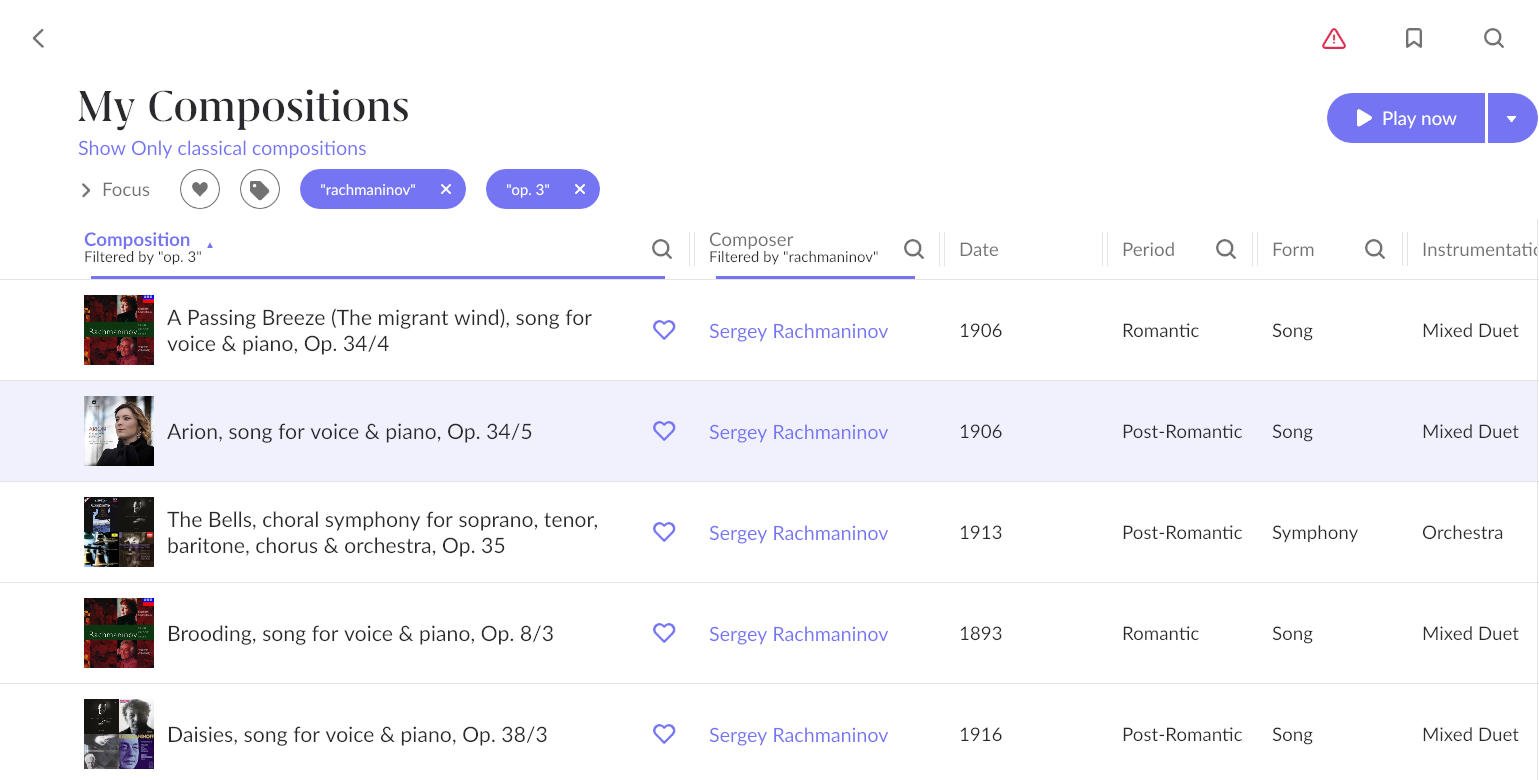Expand the Focus section chevron
Image resolution: width=1539 pixels, height=780 pixels.
point(86,190)
